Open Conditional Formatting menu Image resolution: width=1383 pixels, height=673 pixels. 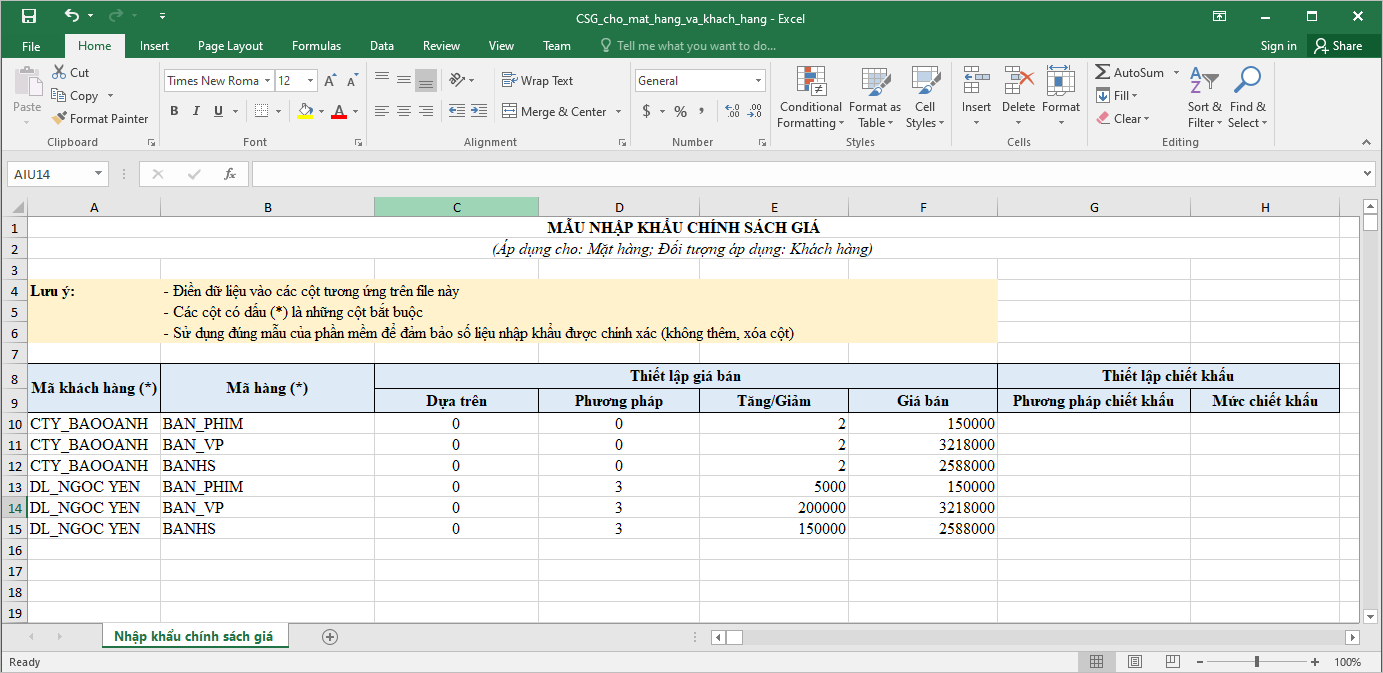(x=810, y=98)
